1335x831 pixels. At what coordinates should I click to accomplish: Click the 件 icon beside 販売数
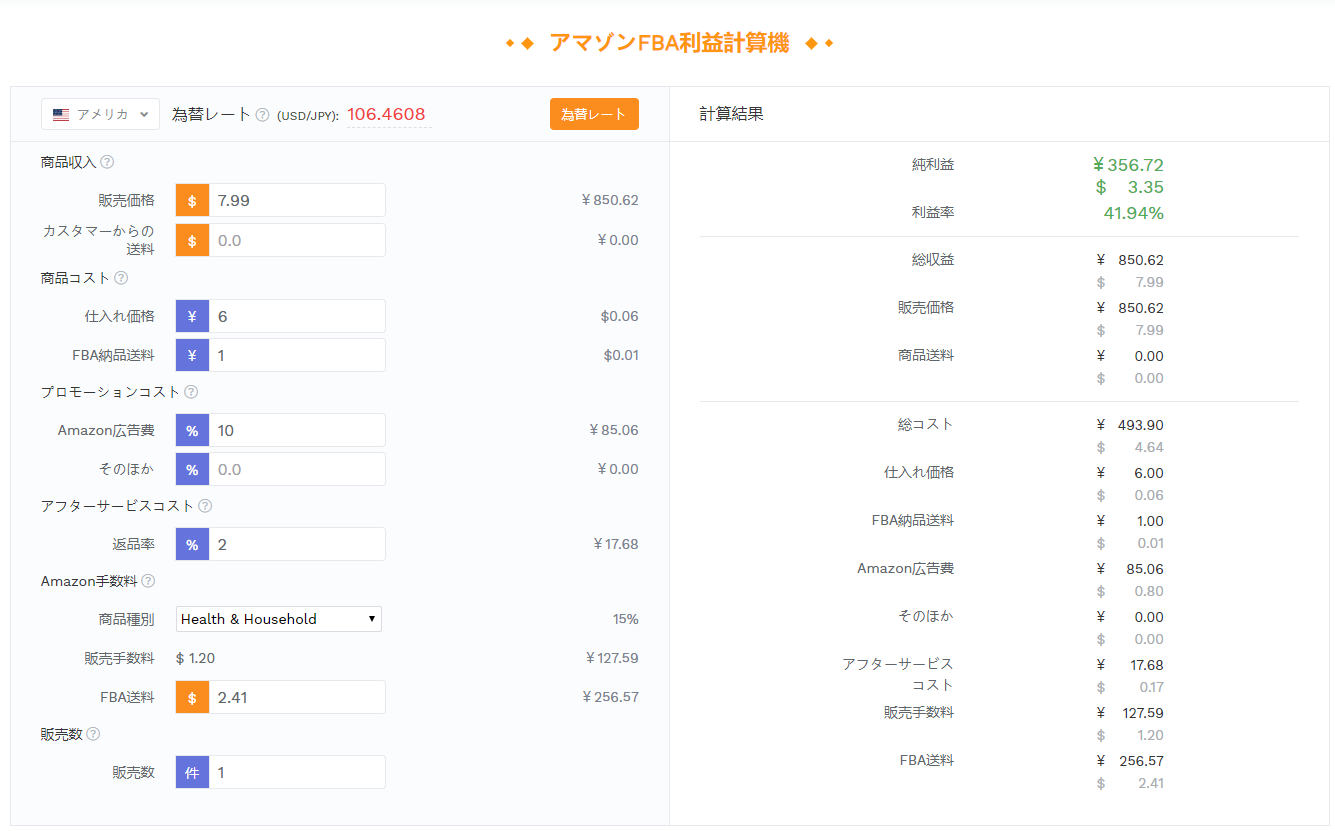point(192,772)
